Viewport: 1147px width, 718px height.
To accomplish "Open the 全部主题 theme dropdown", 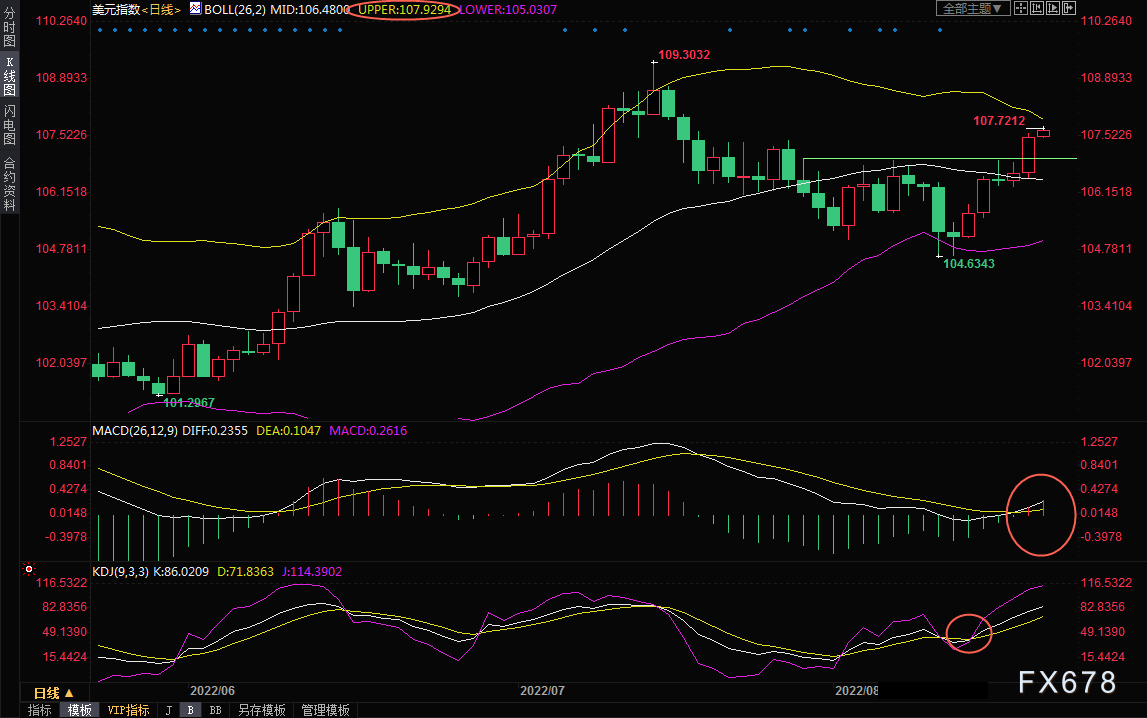I will point(973,8).
